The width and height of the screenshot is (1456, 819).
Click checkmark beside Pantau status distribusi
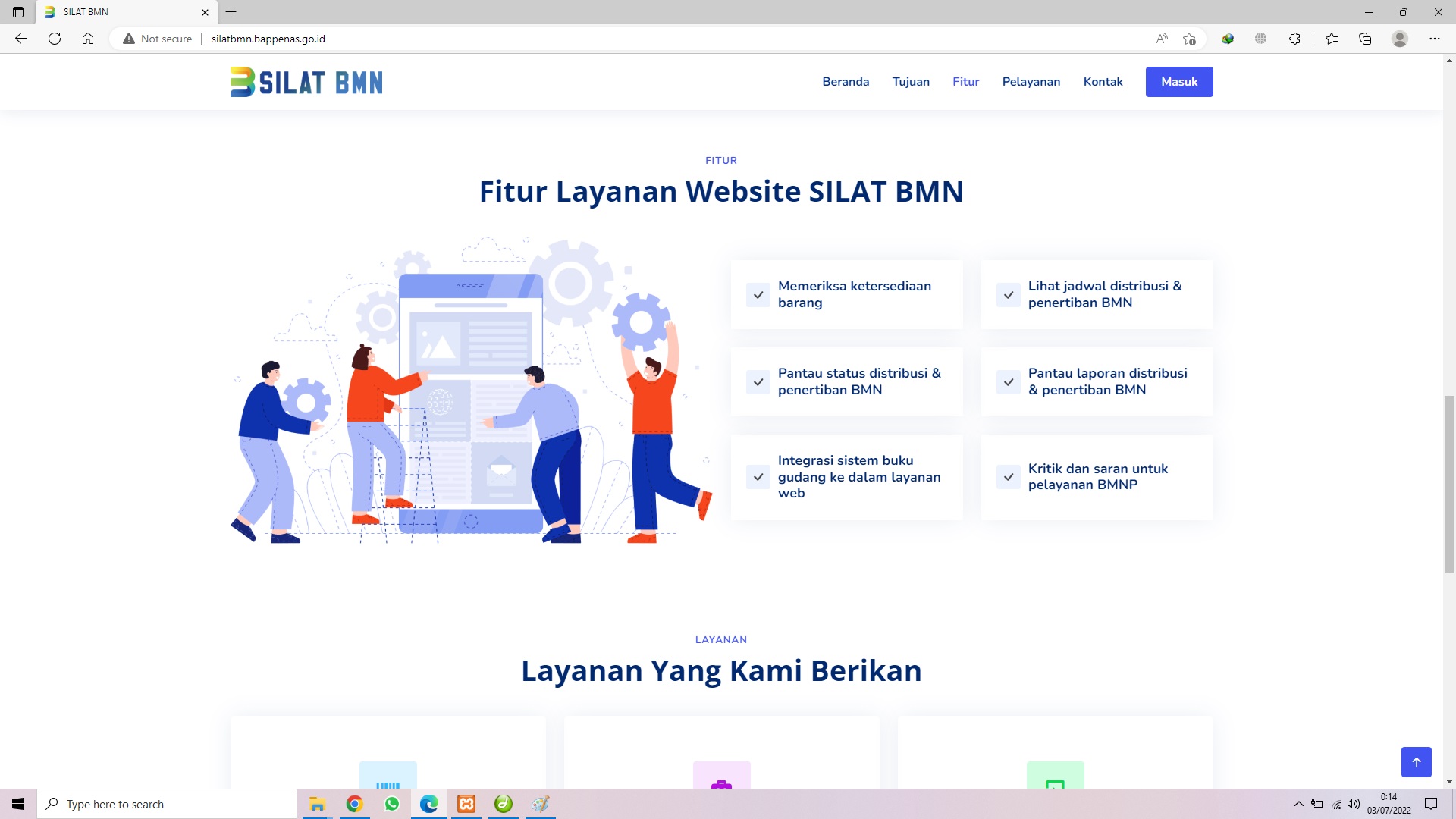(x=758, y=382)
